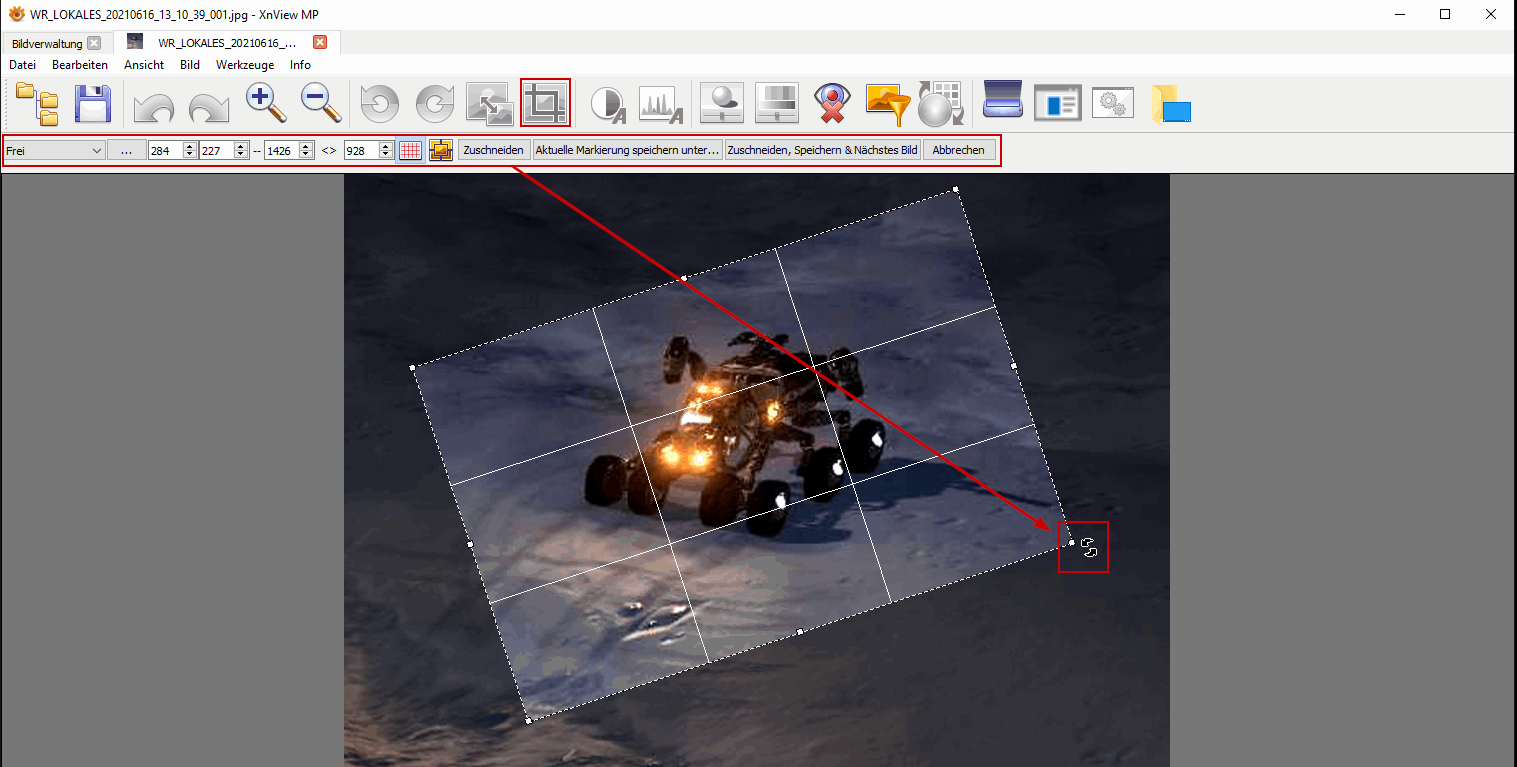Click the Zuschneiden button

493,150
